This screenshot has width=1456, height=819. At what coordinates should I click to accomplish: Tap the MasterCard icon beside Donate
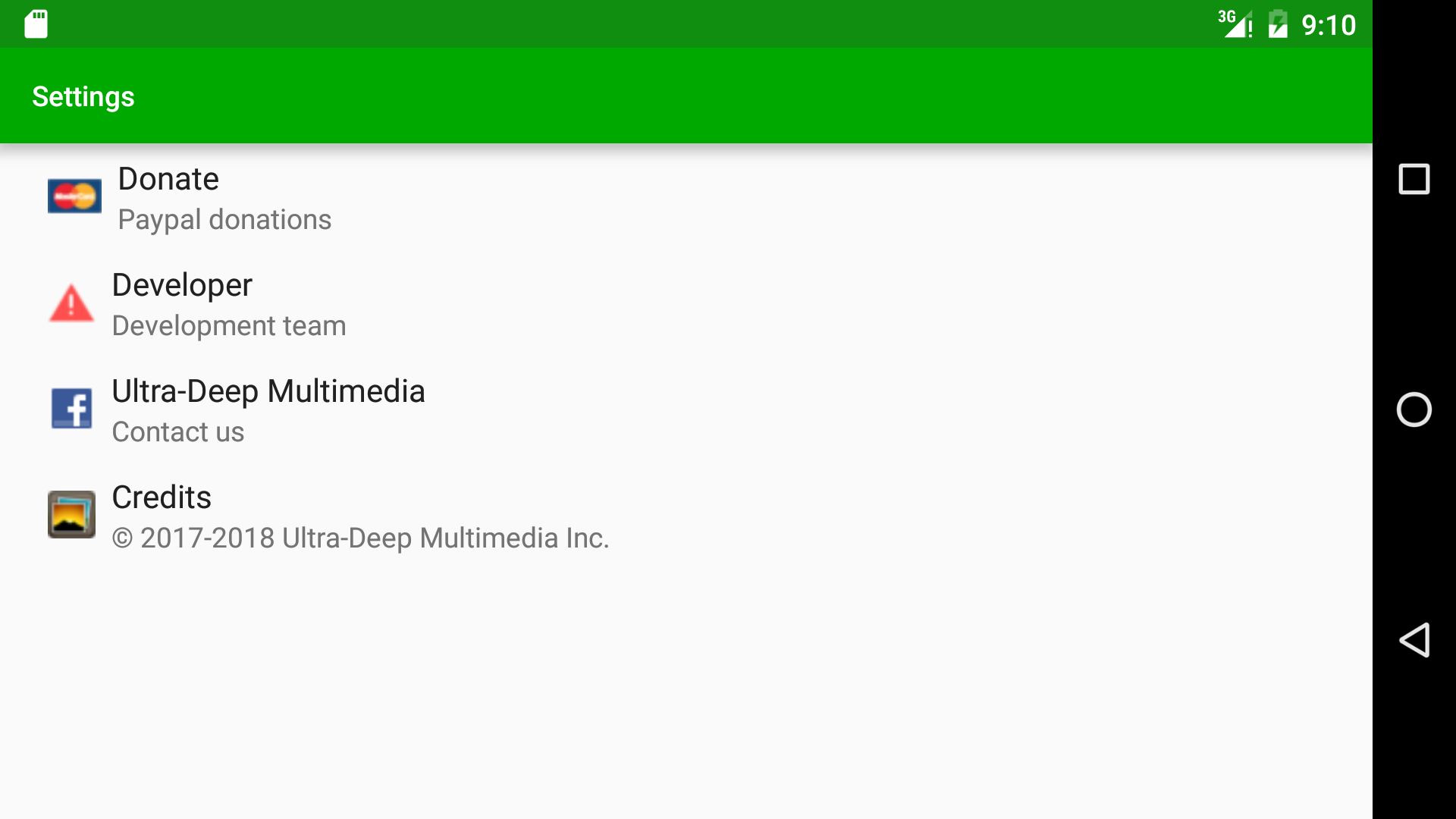[x=74, y=196]
